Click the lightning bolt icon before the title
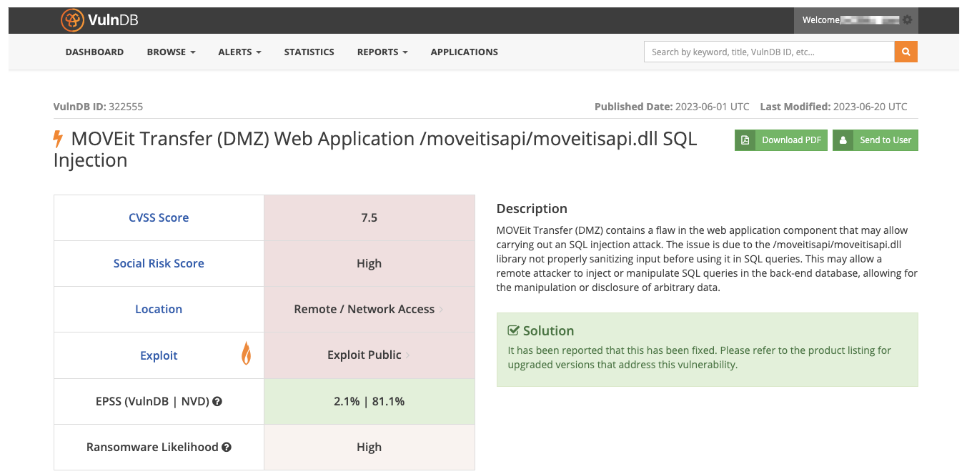962x472 pixels. pyautogui.click(x=58, y=139)
